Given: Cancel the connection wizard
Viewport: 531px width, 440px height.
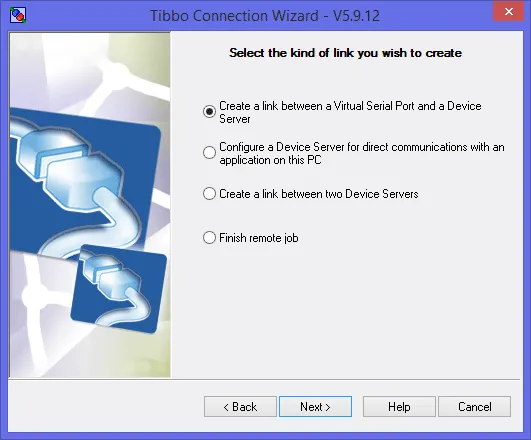Looking at the screenshot, I should coord(474,406).
